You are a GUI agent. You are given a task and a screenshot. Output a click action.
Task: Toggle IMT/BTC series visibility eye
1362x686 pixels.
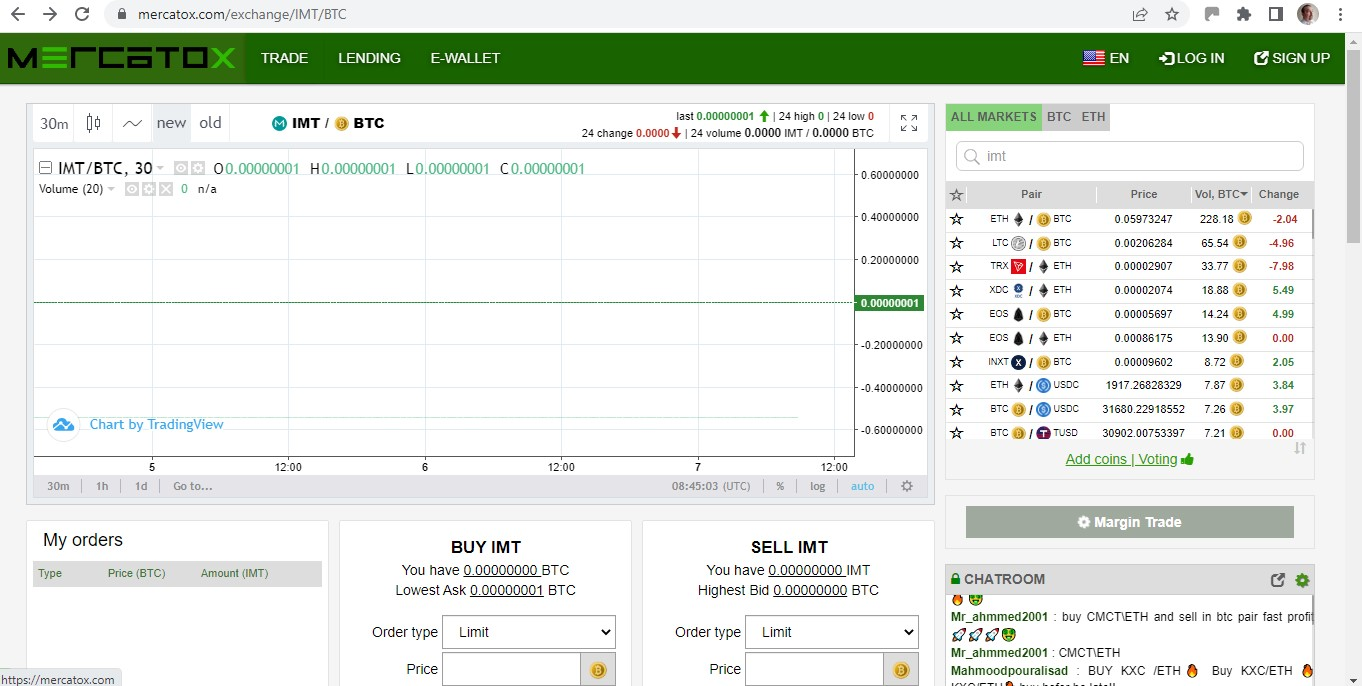click(181, 168)
